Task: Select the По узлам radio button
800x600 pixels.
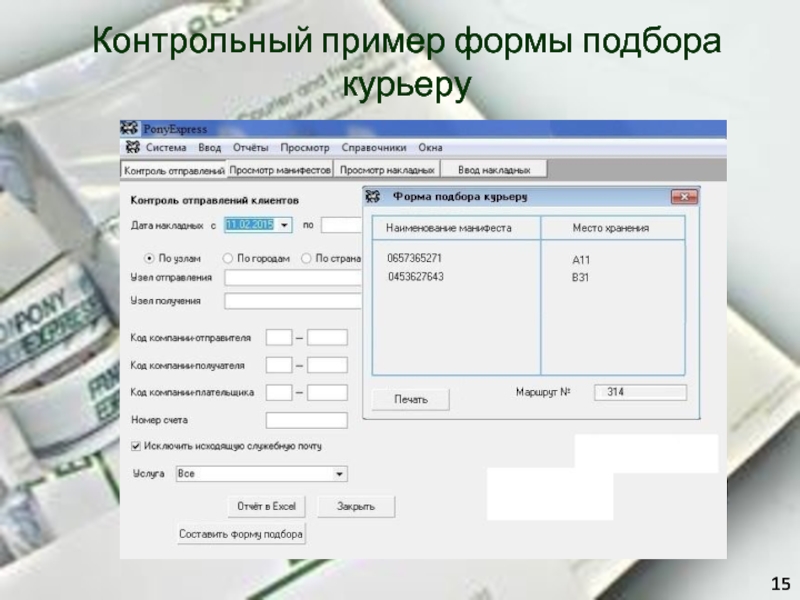Action: tap(151, 257)
